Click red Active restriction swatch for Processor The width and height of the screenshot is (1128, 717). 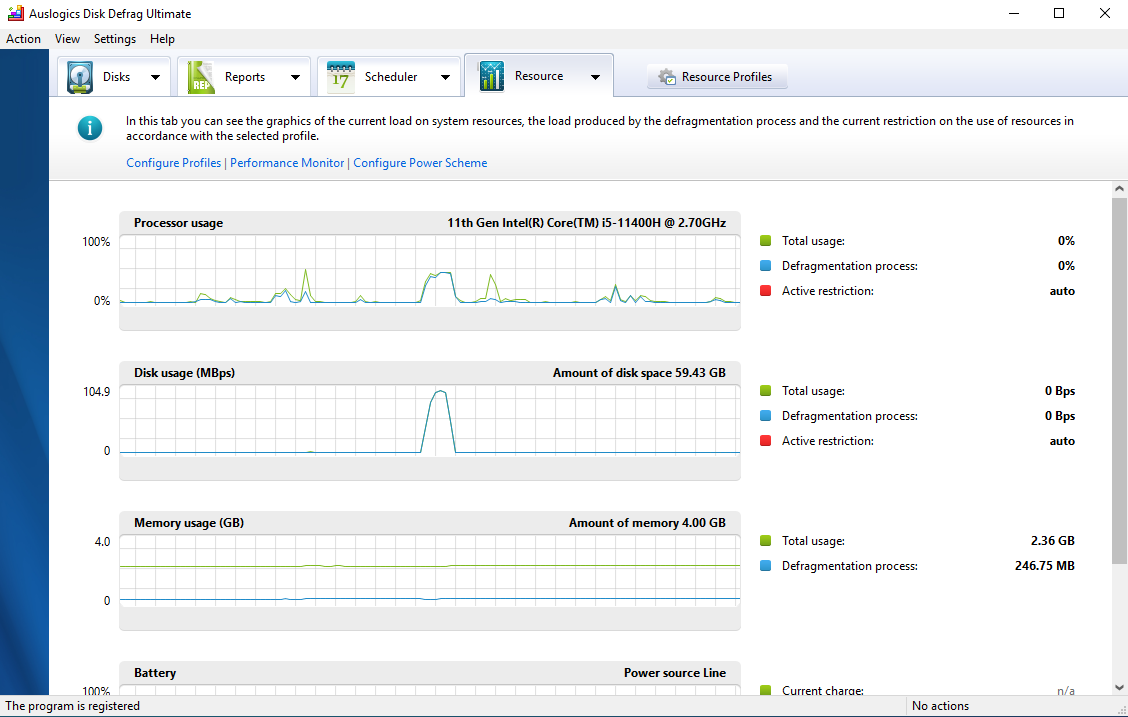point(765,291)
